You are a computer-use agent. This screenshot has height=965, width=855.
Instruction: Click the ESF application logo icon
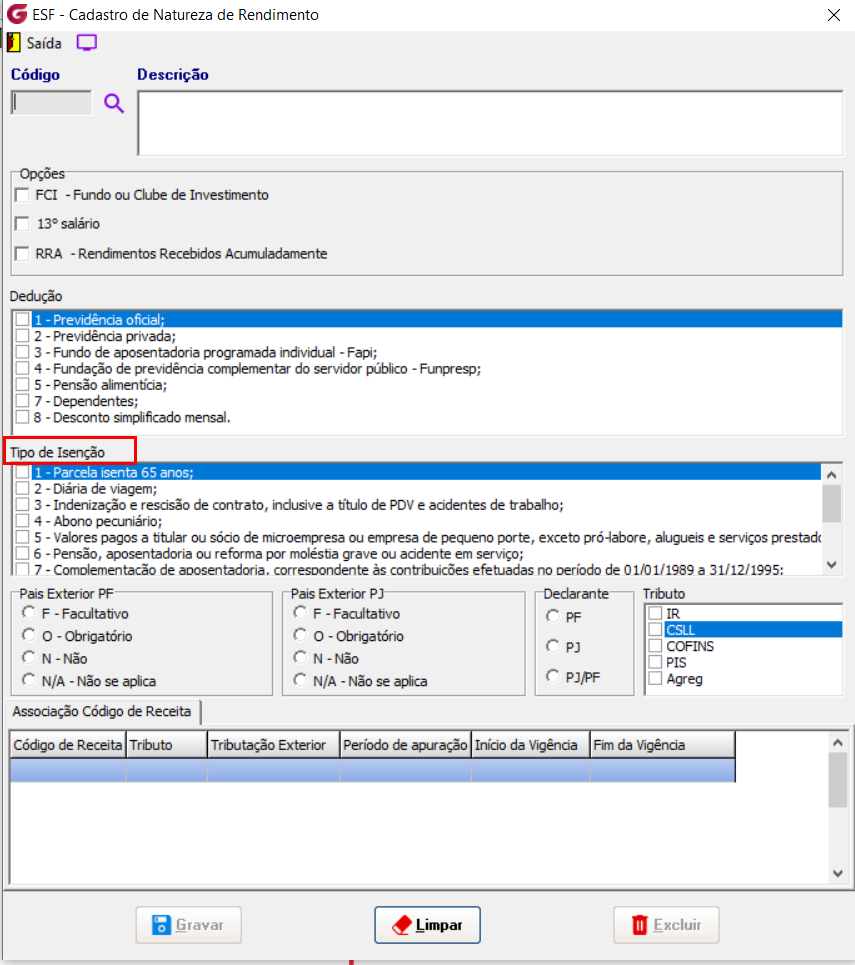(17, 14)
